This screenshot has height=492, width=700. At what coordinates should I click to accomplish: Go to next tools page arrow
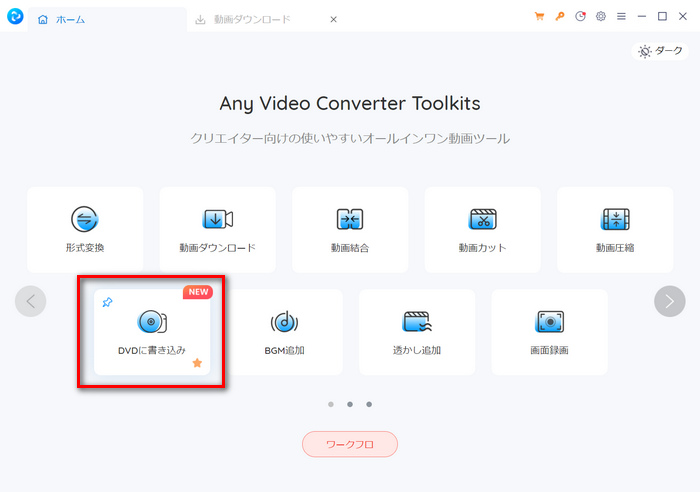pos(670,301)
